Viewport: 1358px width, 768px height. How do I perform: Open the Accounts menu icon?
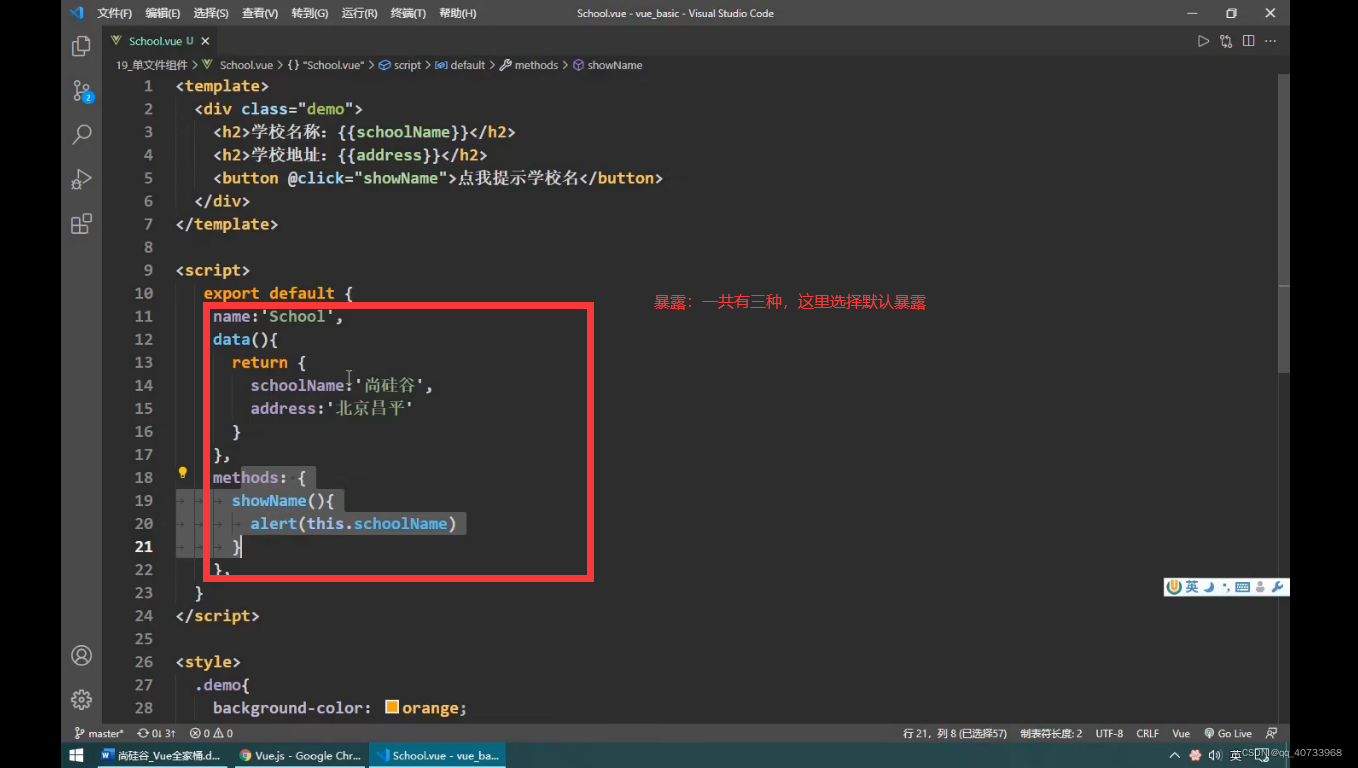click(82, 655)
